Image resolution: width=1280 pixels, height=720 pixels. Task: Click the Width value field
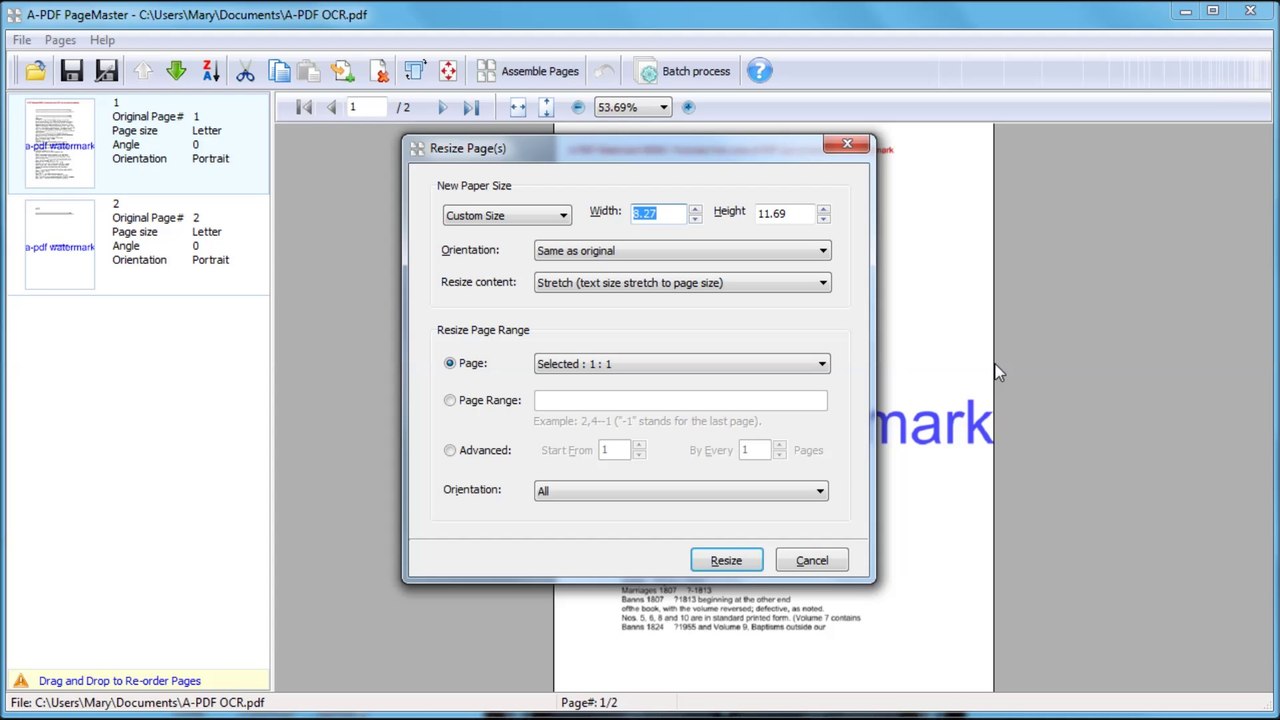(x=658, y=213)
